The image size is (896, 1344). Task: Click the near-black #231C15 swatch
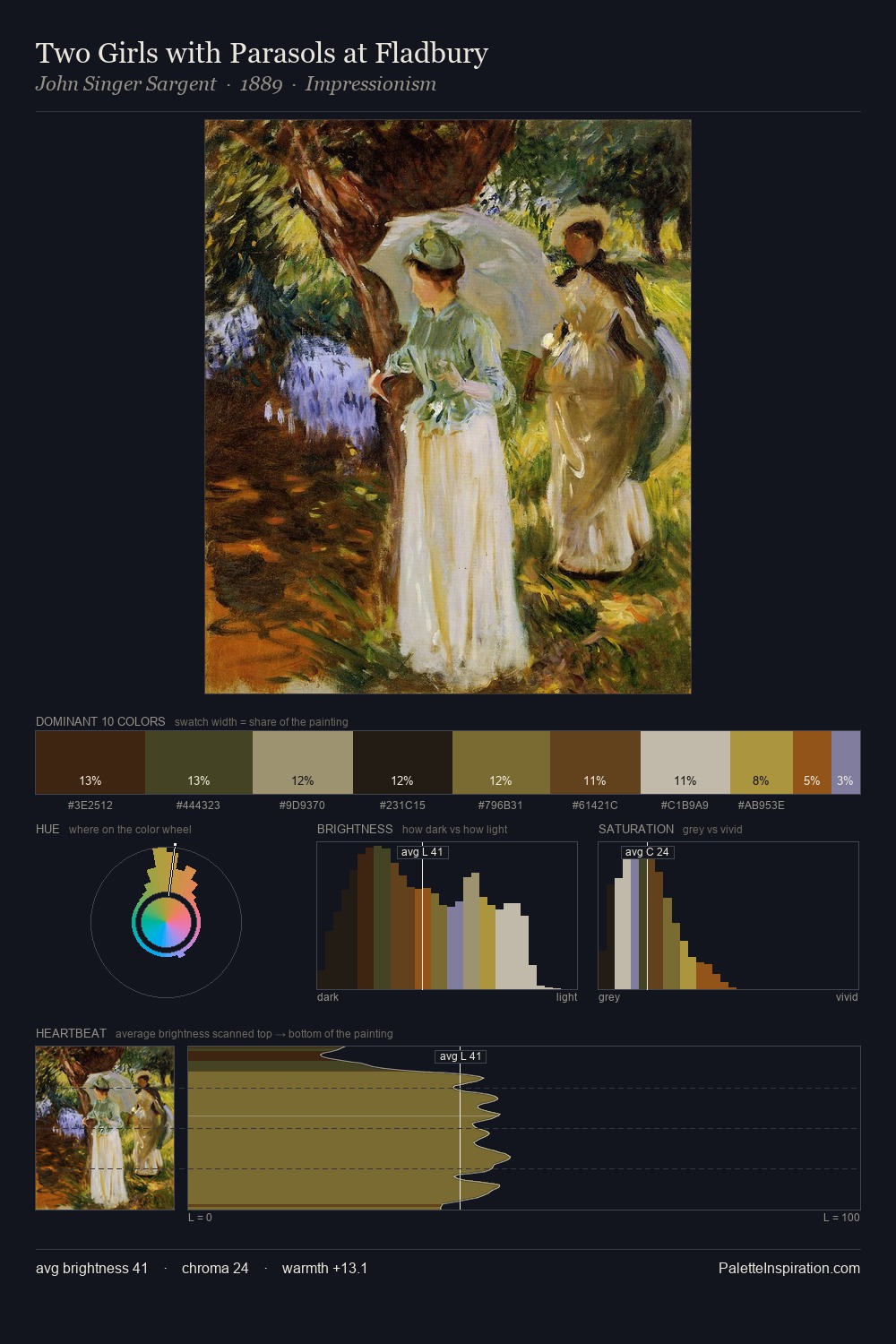pos(402,762)
